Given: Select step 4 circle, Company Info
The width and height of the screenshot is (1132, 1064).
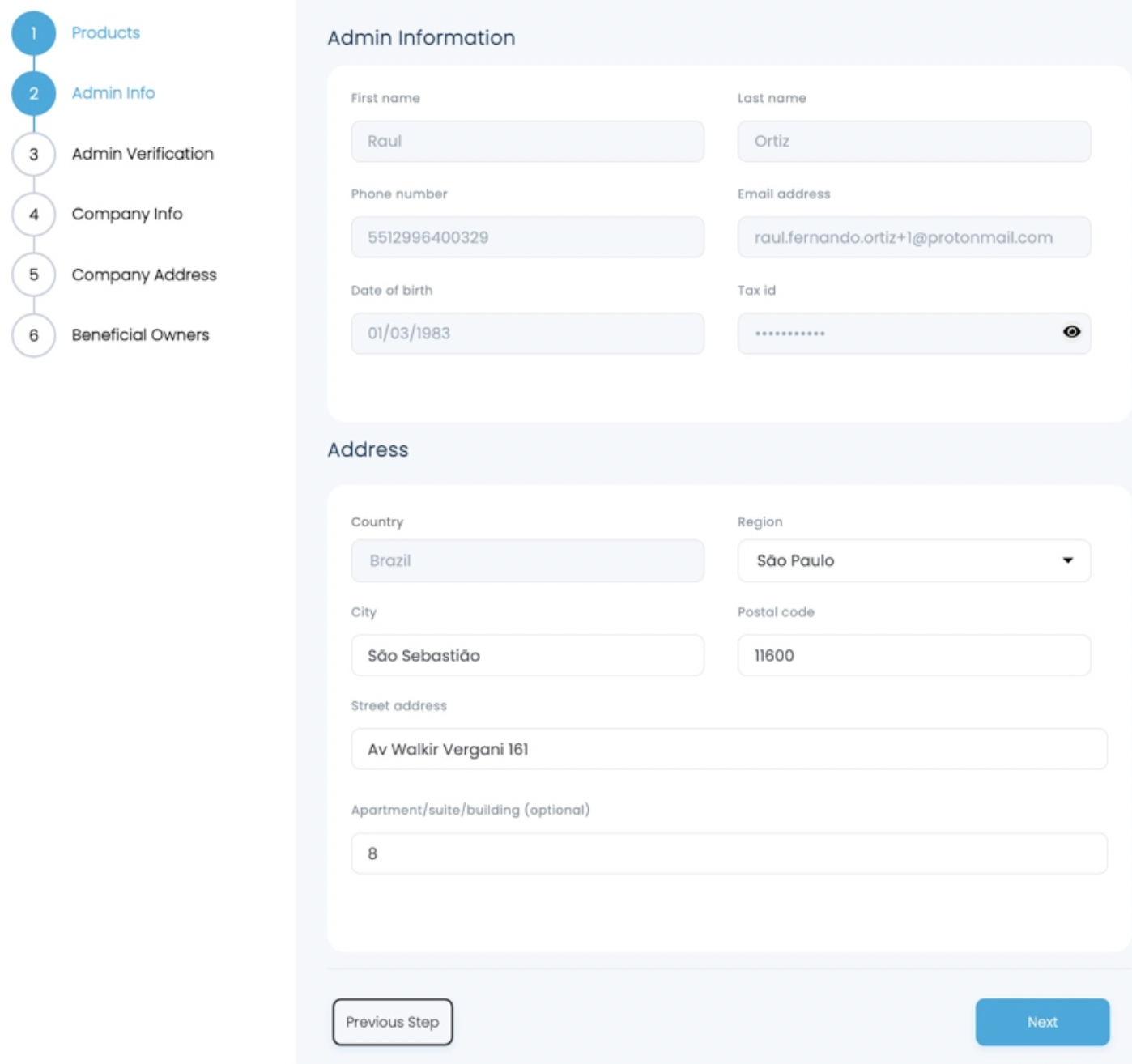Looking at the screenshot, I should [x=33, y=215].
